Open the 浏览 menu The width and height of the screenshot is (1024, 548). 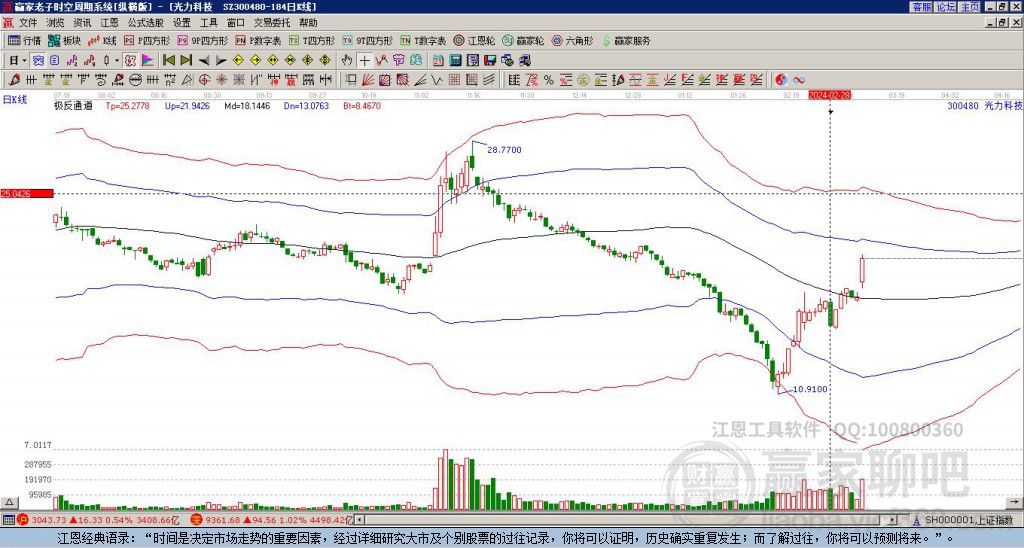(x=56, y=23)
